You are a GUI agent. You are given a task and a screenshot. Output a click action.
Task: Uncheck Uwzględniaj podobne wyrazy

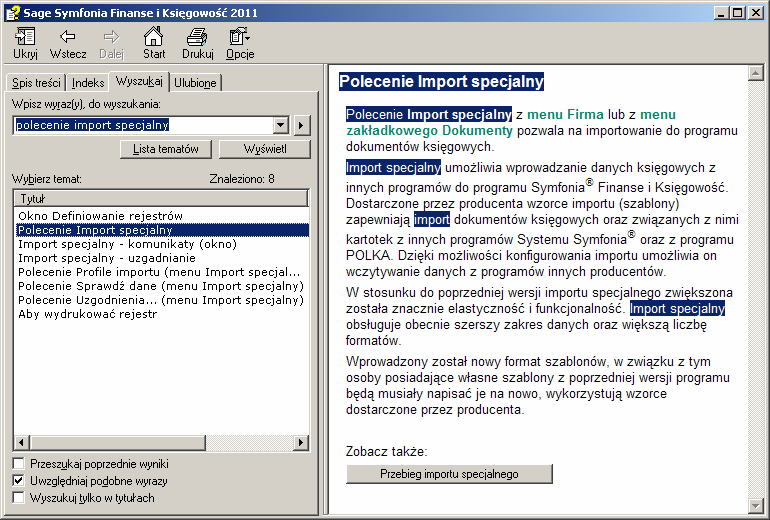(x=19, y=480)
